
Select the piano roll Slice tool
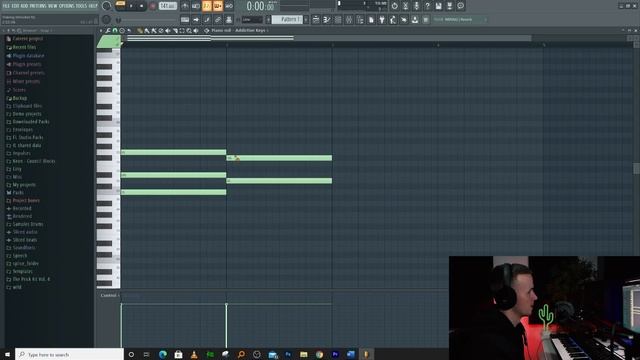[x=175, y=31]
